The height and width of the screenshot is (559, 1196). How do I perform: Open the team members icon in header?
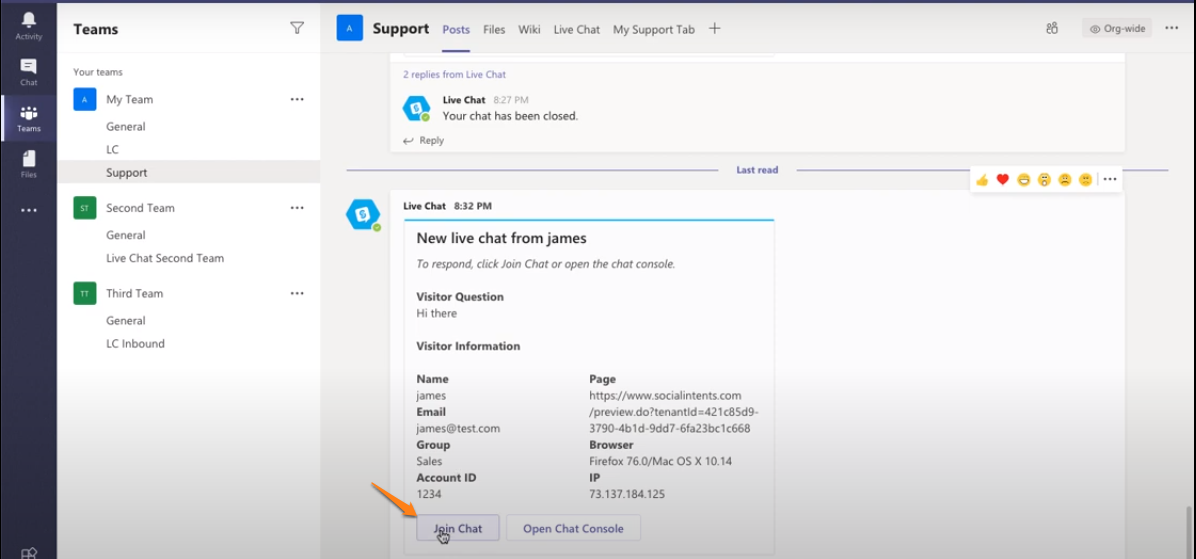coord(1053,28)
